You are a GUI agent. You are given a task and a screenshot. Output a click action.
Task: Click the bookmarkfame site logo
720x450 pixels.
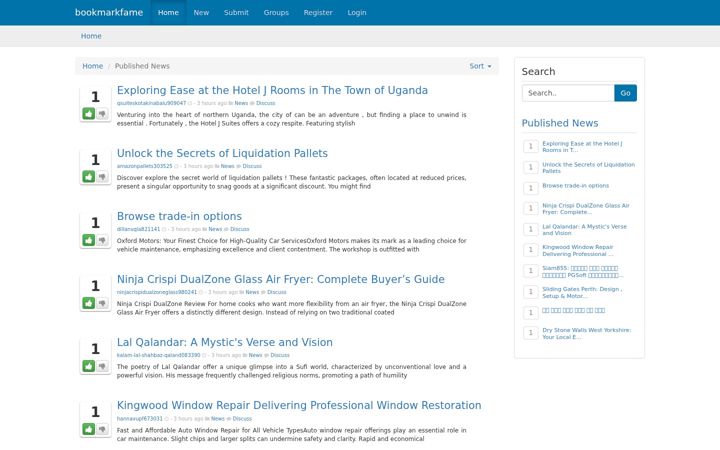tap(109, 12)
